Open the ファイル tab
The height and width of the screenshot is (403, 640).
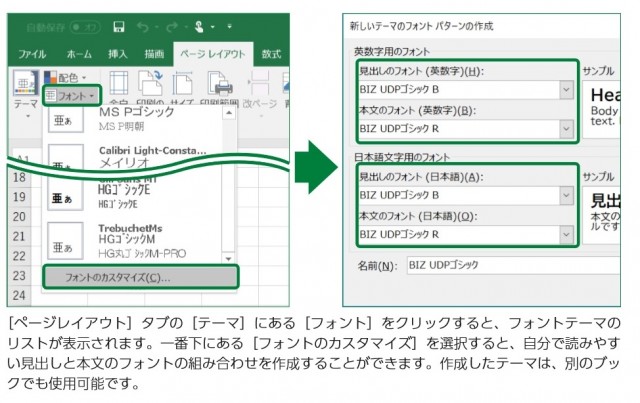click(x=32, y=54)
